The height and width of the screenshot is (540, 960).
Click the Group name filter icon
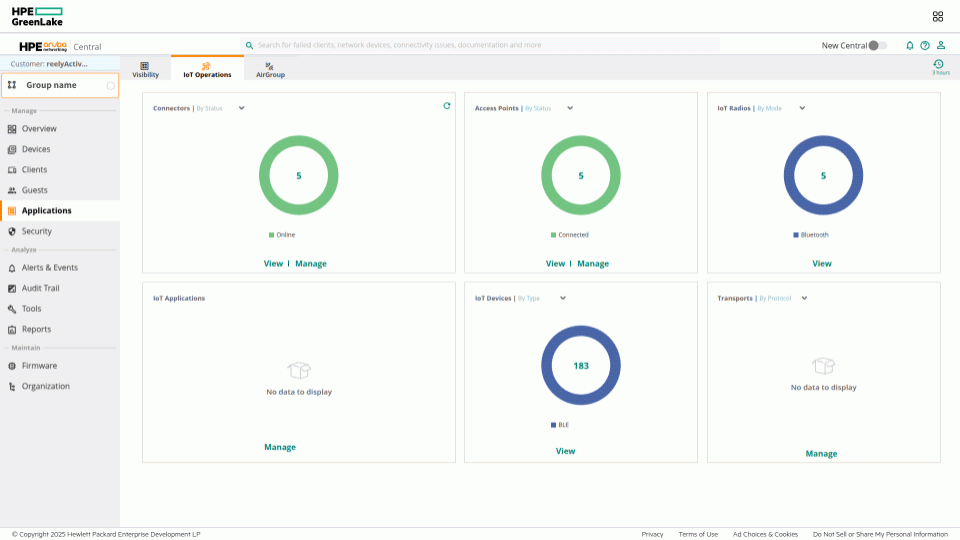12,85
